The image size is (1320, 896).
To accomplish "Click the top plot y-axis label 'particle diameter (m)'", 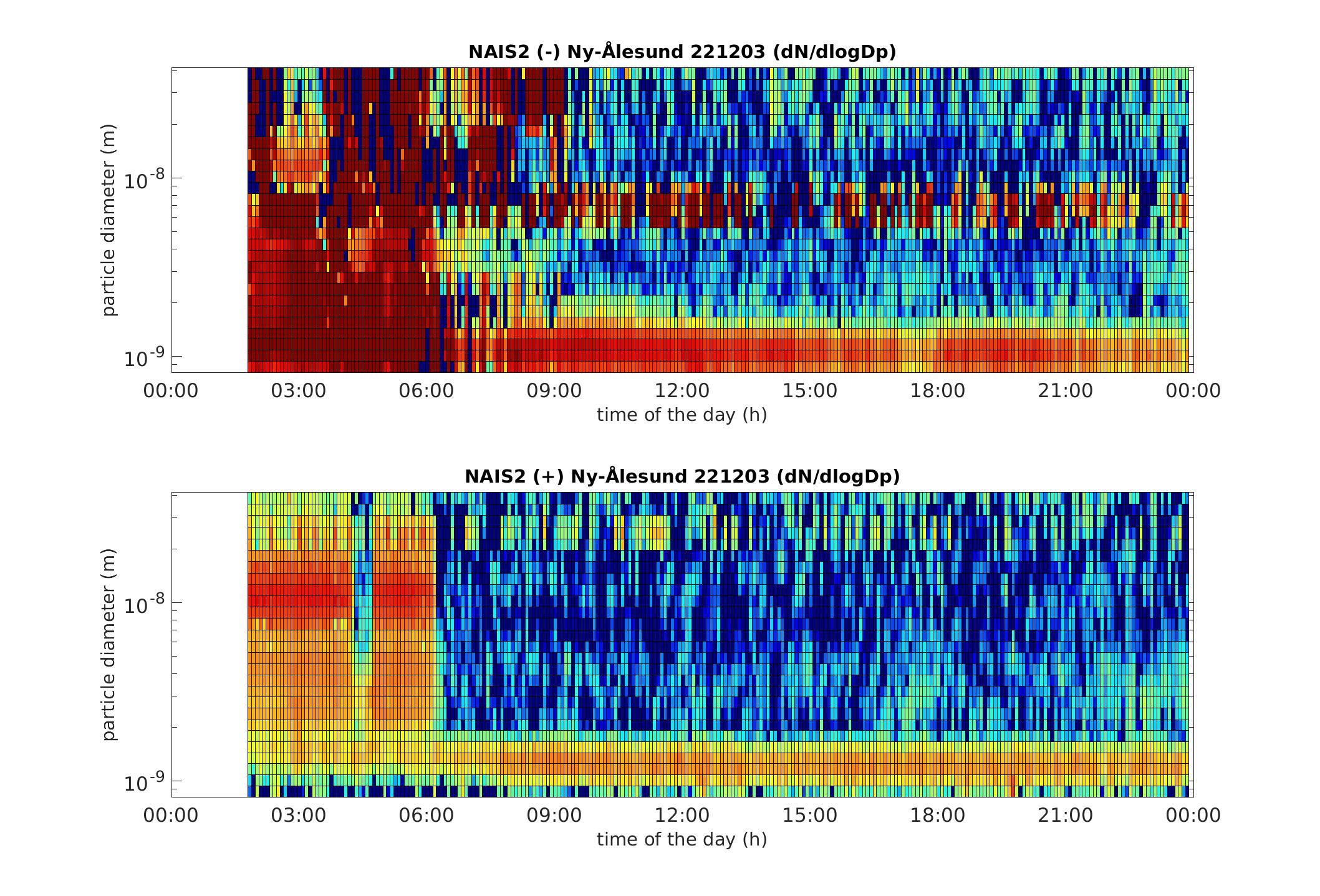I will [110, 220].
